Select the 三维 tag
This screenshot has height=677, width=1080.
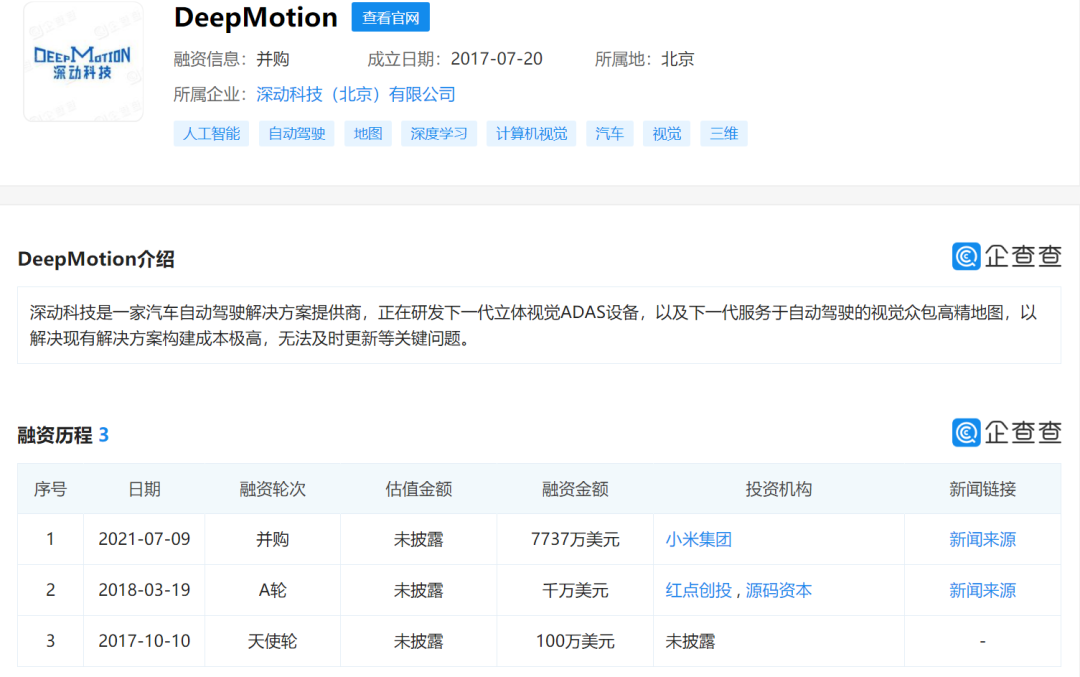[x=723, y=133]
